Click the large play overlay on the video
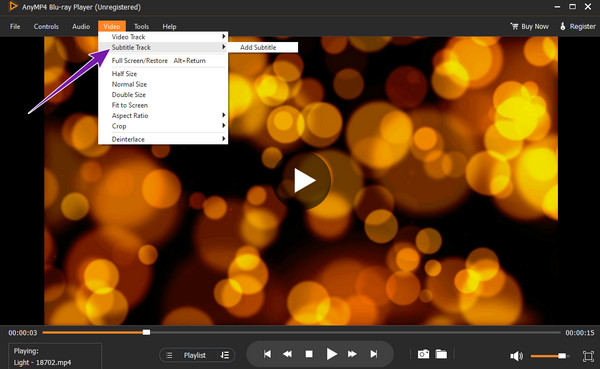This screenshot has height=369, width=600. pos(303,180)
